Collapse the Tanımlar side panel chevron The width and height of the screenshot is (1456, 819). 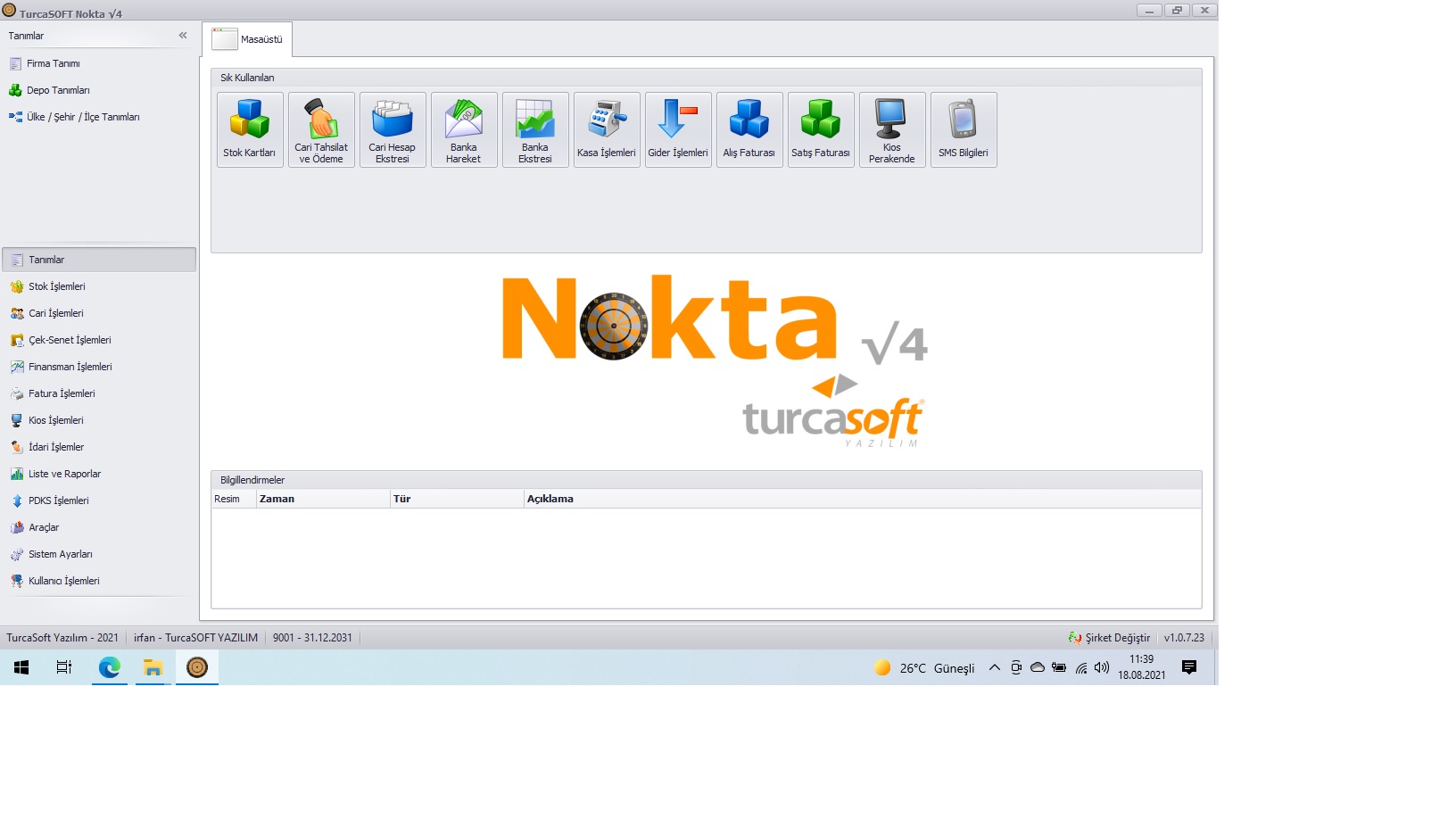pyautogui.click(x=183, y=36)
